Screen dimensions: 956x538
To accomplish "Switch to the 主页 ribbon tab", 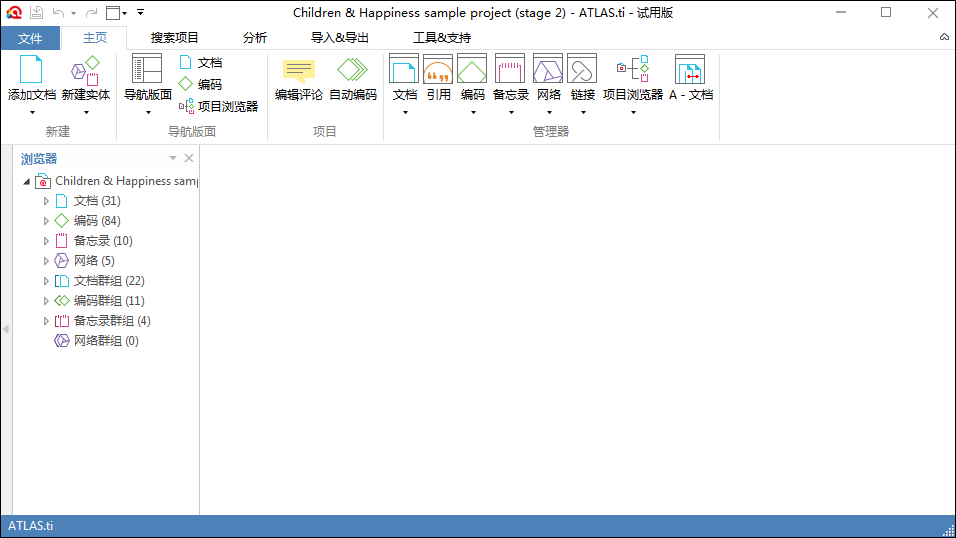I will (x=95, y=38).
